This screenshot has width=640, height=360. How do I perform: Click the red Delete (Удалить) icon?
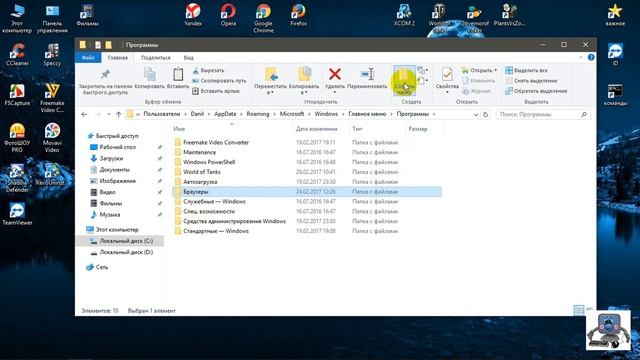pos(335,74)
